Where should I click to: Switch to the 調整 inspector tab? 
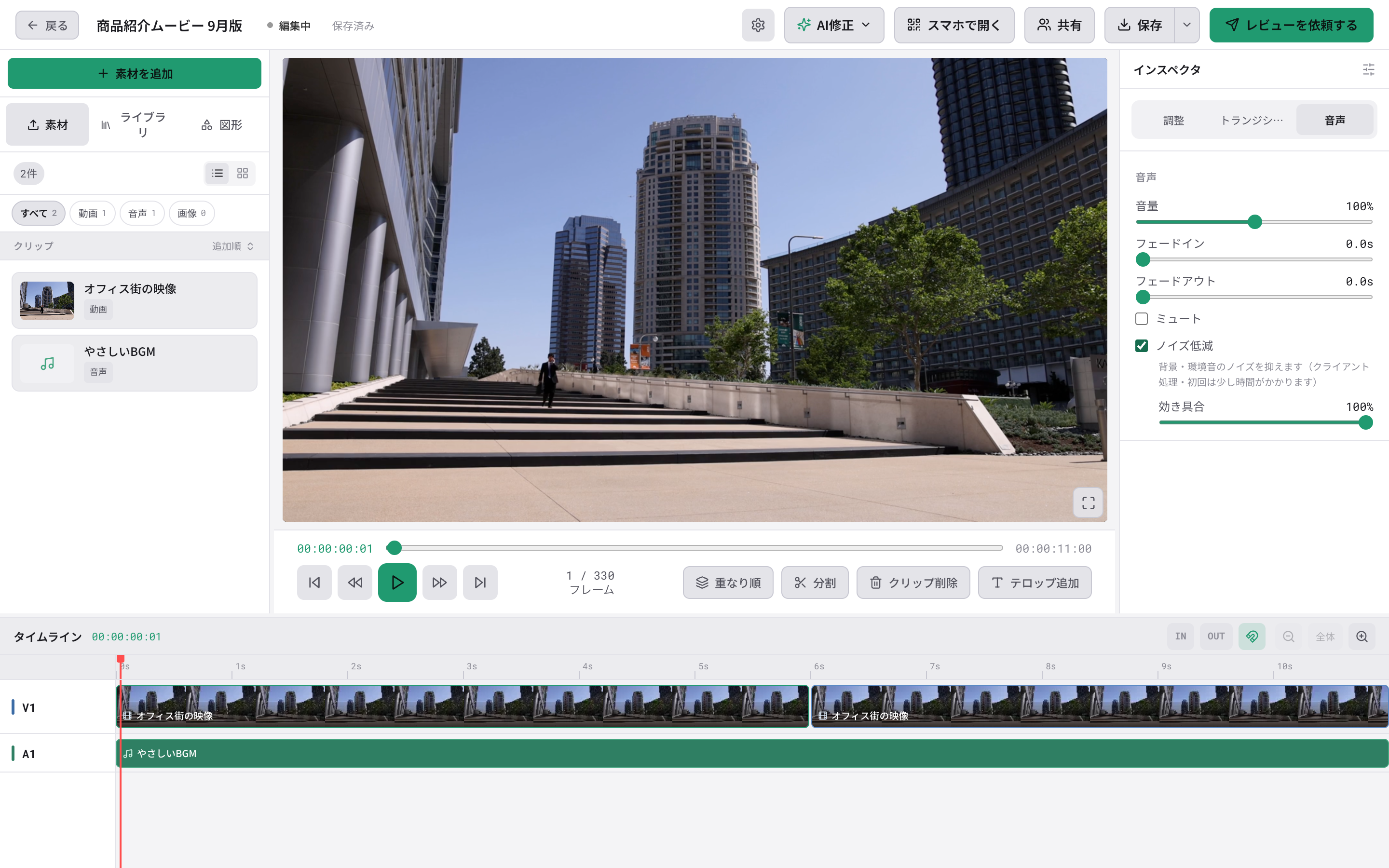click(1174, 120)
